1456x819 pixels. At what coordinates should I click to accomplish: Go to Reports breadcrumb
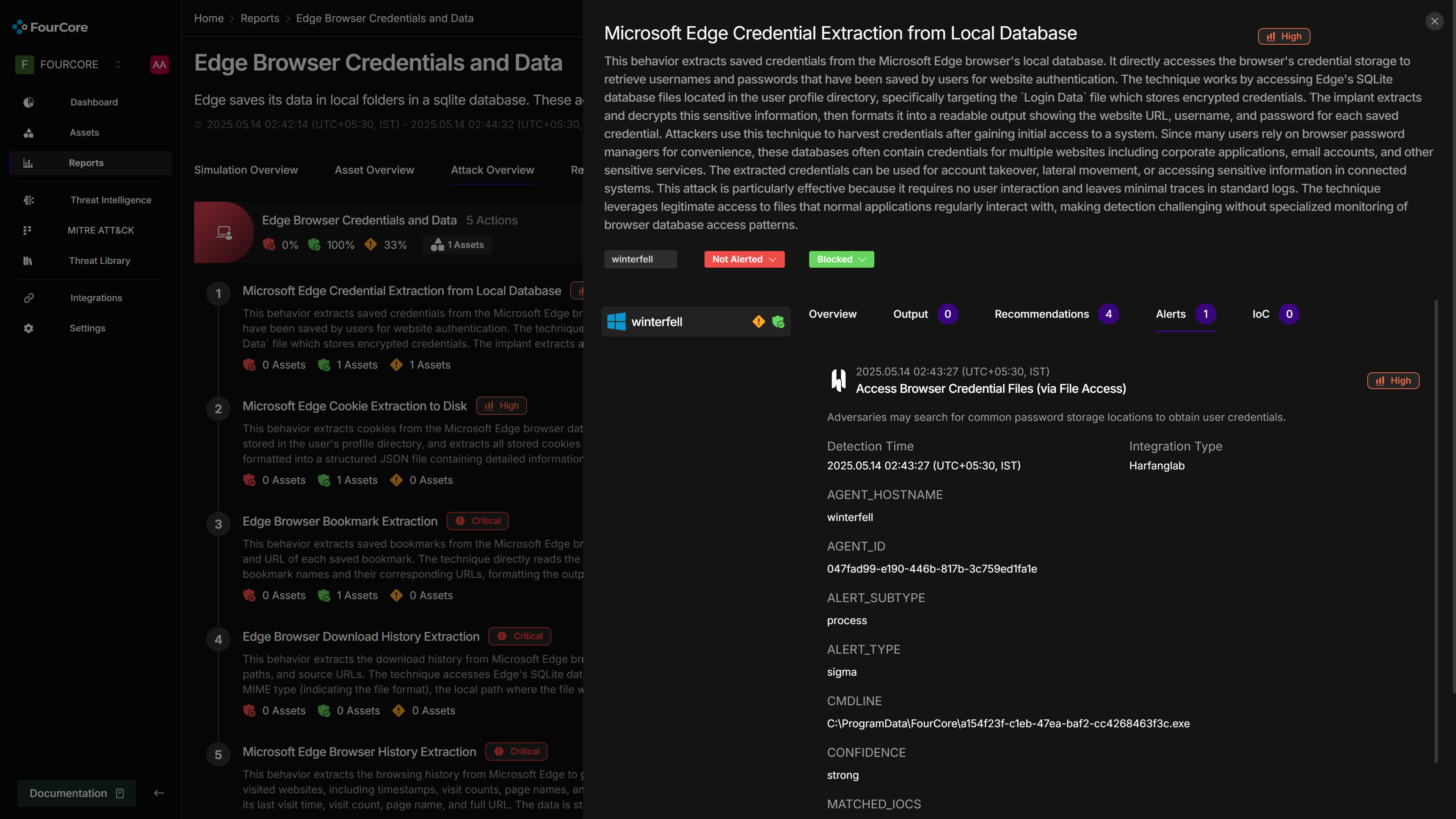[x=259, y=18]
